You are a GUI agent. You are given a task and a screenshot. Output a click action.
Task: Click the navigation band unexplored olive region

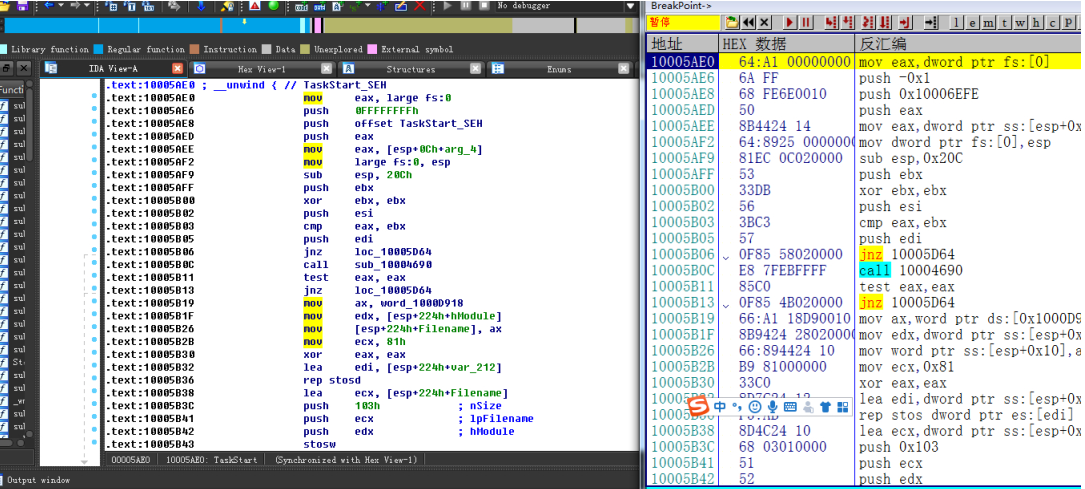(x=418, y=26)
